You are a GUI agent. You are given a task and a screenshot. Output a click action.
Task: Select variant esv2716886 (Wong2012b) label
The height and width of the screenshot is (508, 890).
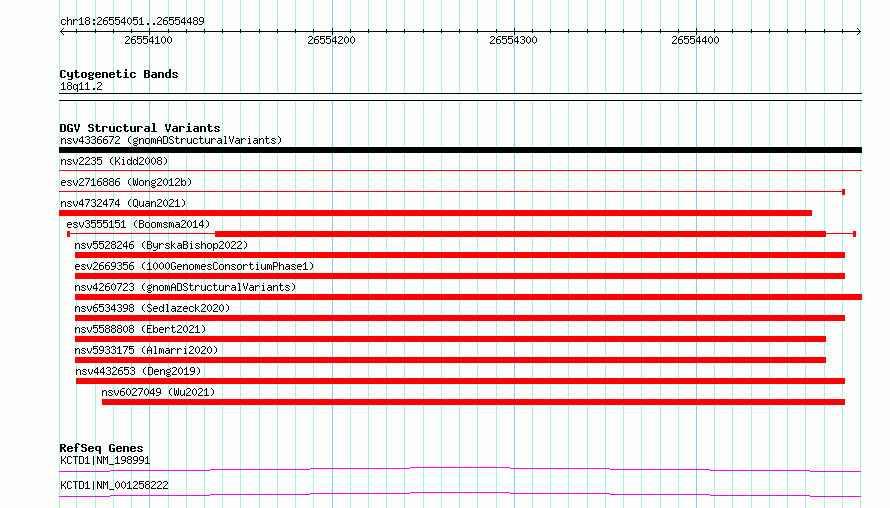(x=126, y=182)
